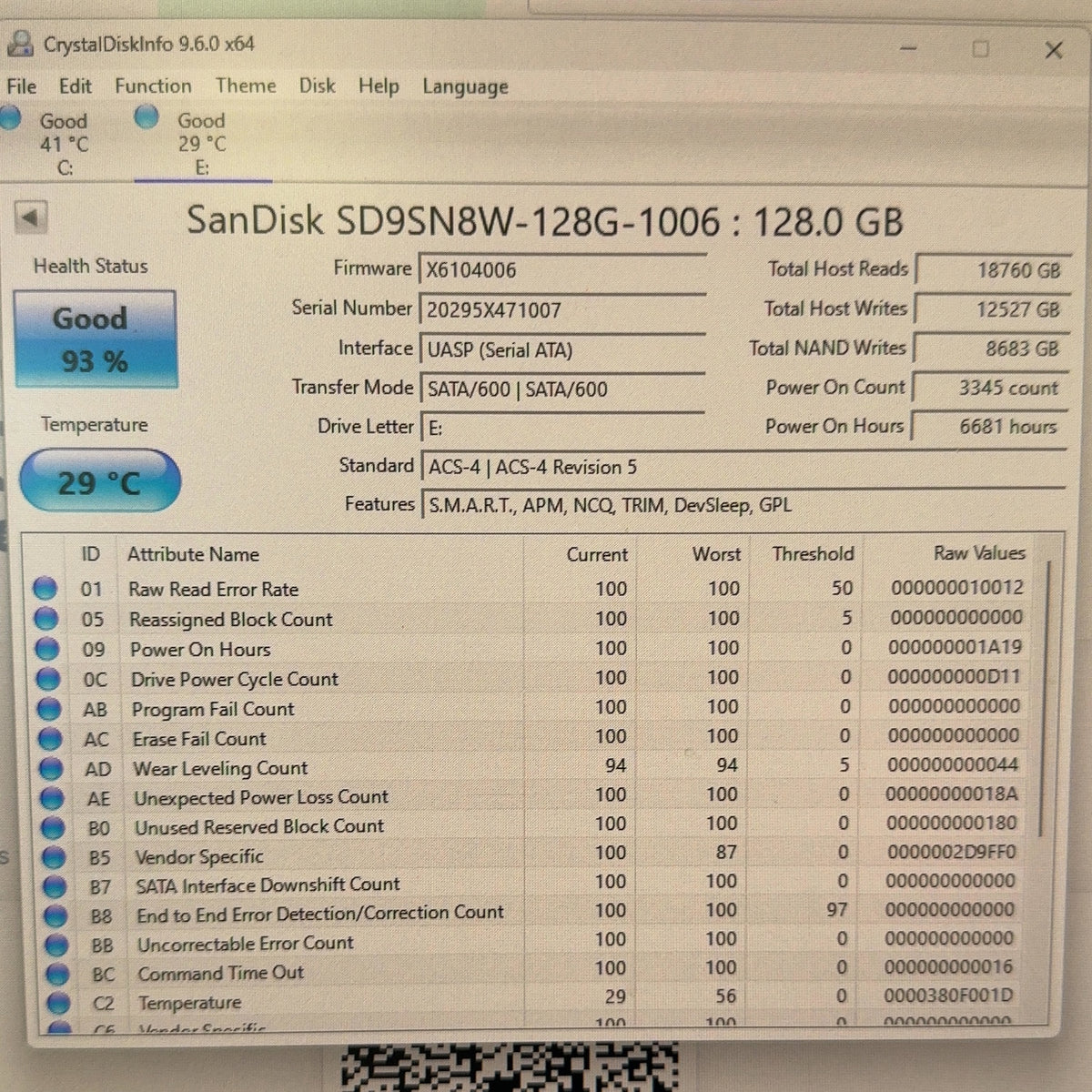Click the Interface field UASP (Serial ATA)
Viewport: 1092px width, 1092px height.
click(561, 349)
